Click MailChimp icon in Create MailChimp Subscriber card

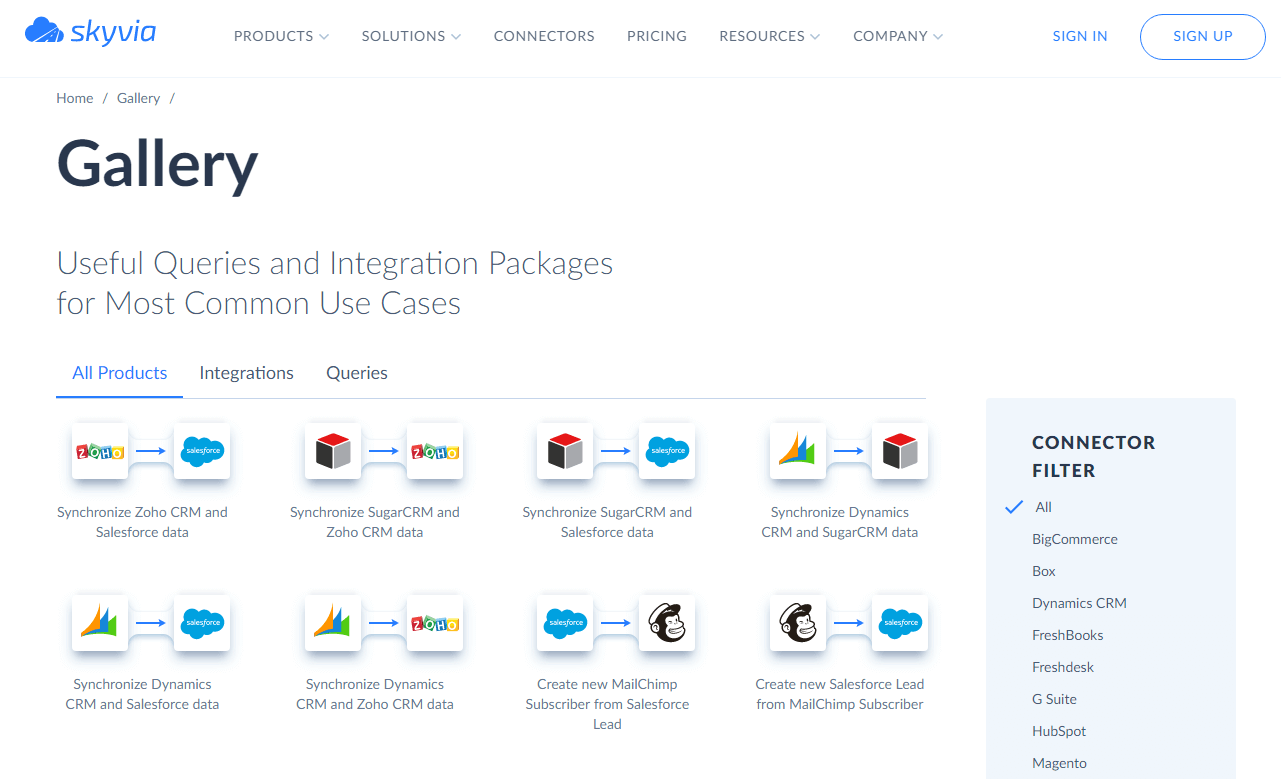coord(667,623)
